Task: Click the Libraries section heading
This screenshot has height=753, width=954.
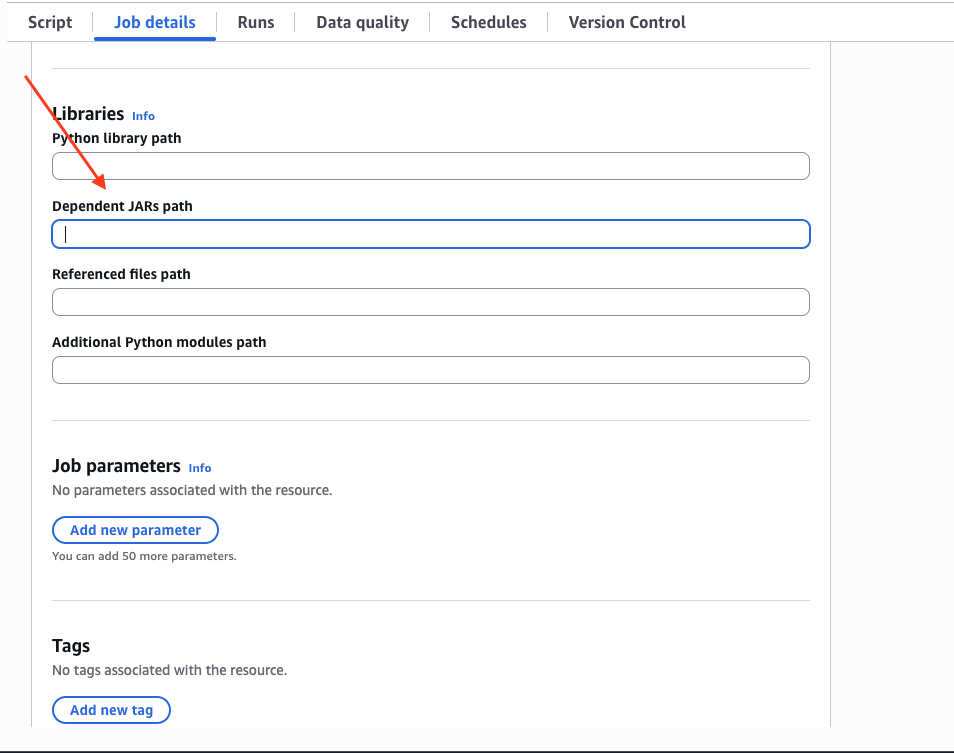Action: tap(87, 114)
